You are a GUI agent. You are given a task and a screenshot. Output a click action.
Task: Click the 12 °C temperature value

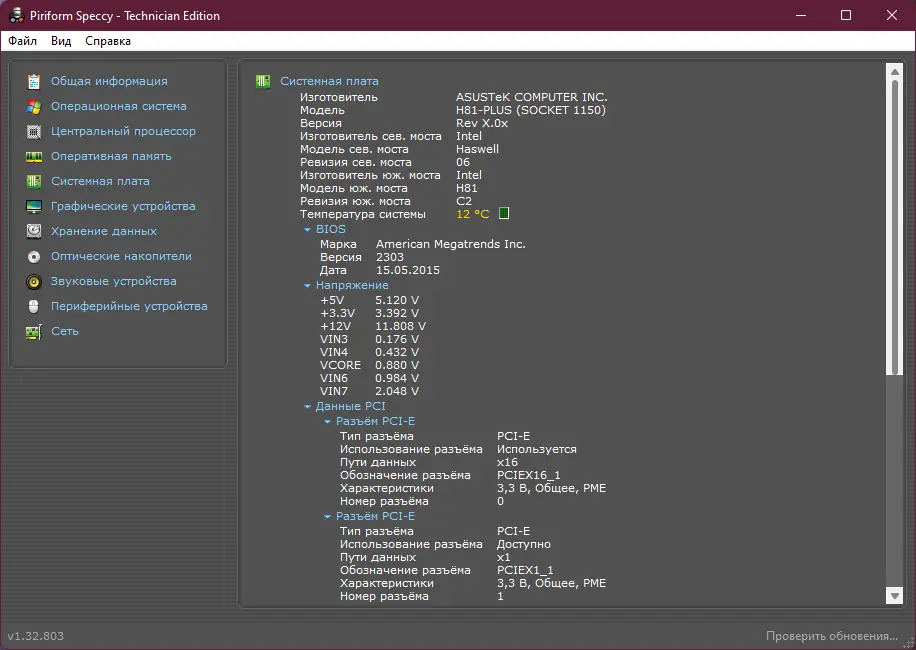[x=473, y=214]
